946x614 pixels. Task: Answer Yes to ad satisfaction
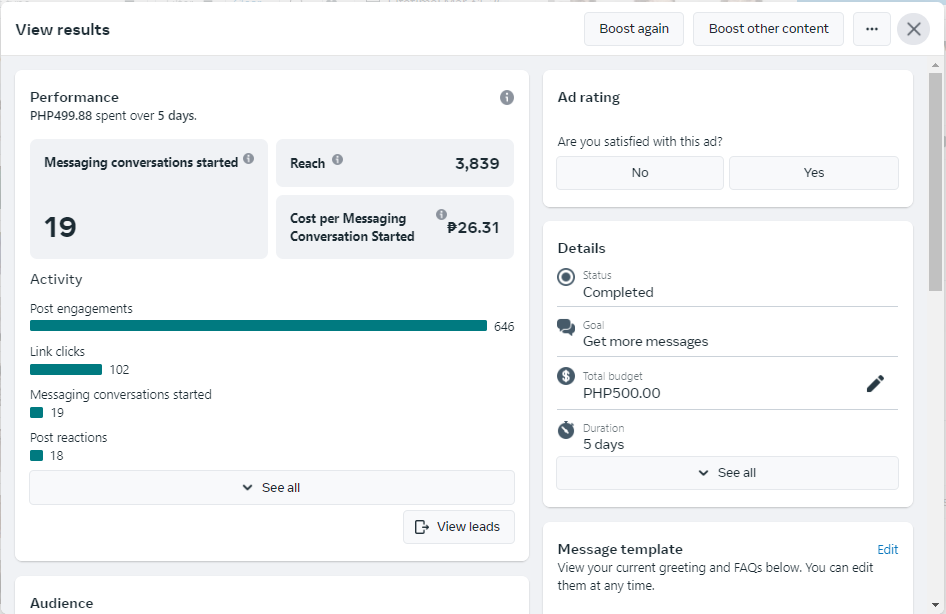click(814, 173)
